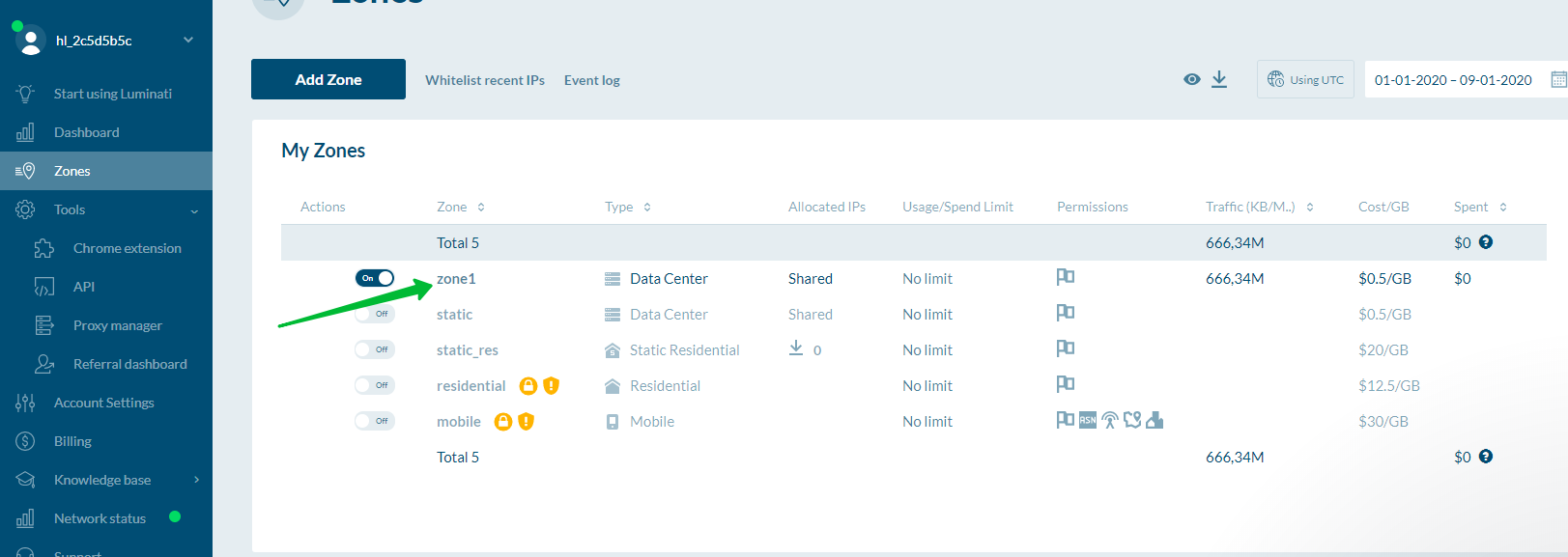Click the orange lock icon beside residential
Image resolution: width=1568 pixels, height=557 pixels.
527,386
